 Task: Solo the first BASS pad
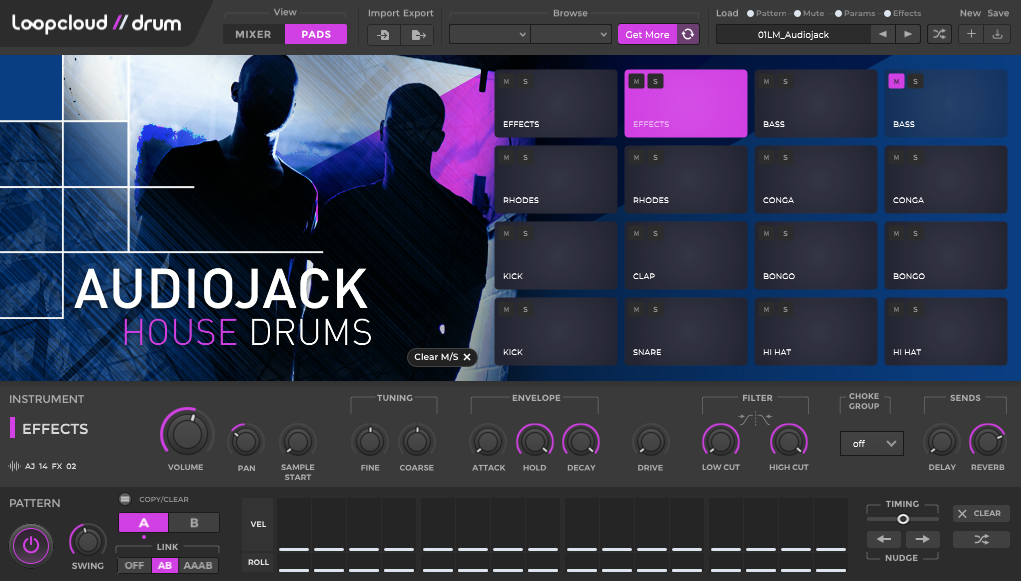pyautogui.click(x=785, y=81)
